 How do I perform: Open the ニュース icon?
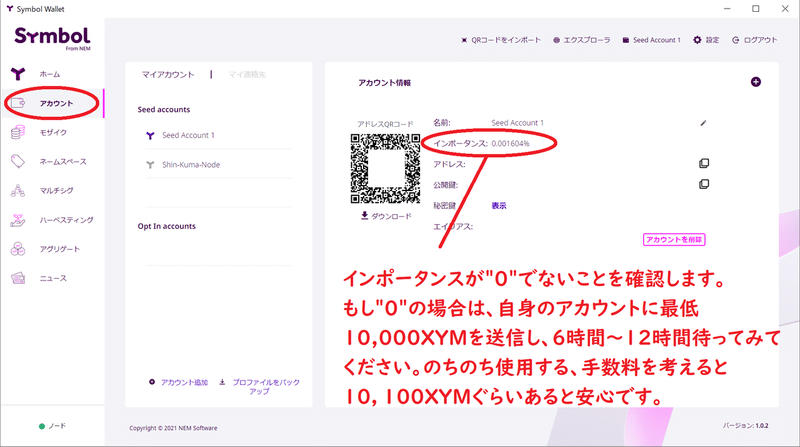tap(18, 278)
